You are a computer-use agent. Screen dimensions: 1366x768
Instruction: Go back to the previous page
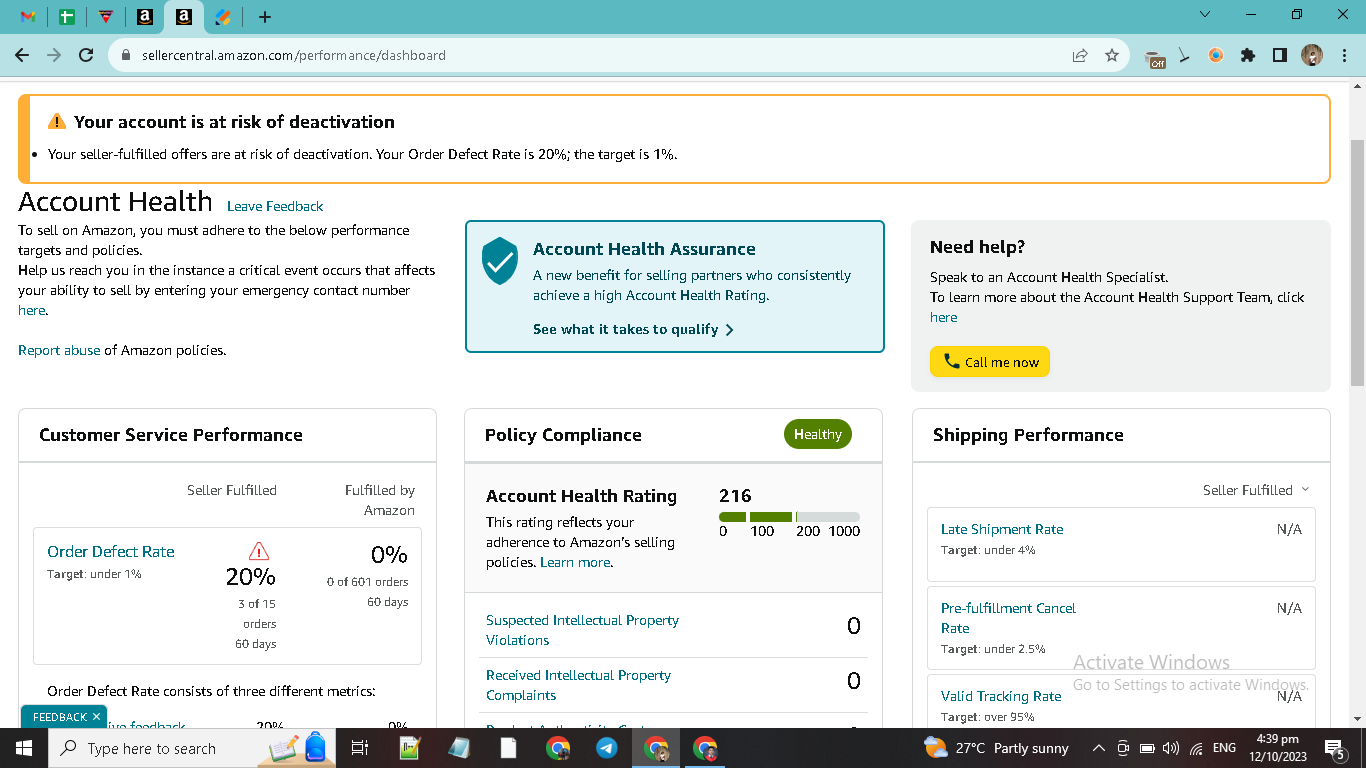(x=22, y=55)
